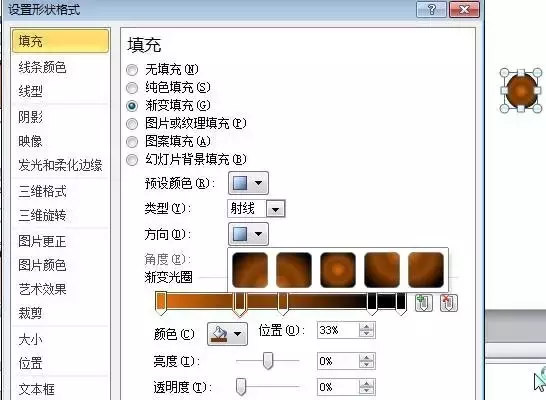The width and height of the screenshot is (546, 400).
Task: Open the 发光和柔化边缘 category
Action: 61,165
